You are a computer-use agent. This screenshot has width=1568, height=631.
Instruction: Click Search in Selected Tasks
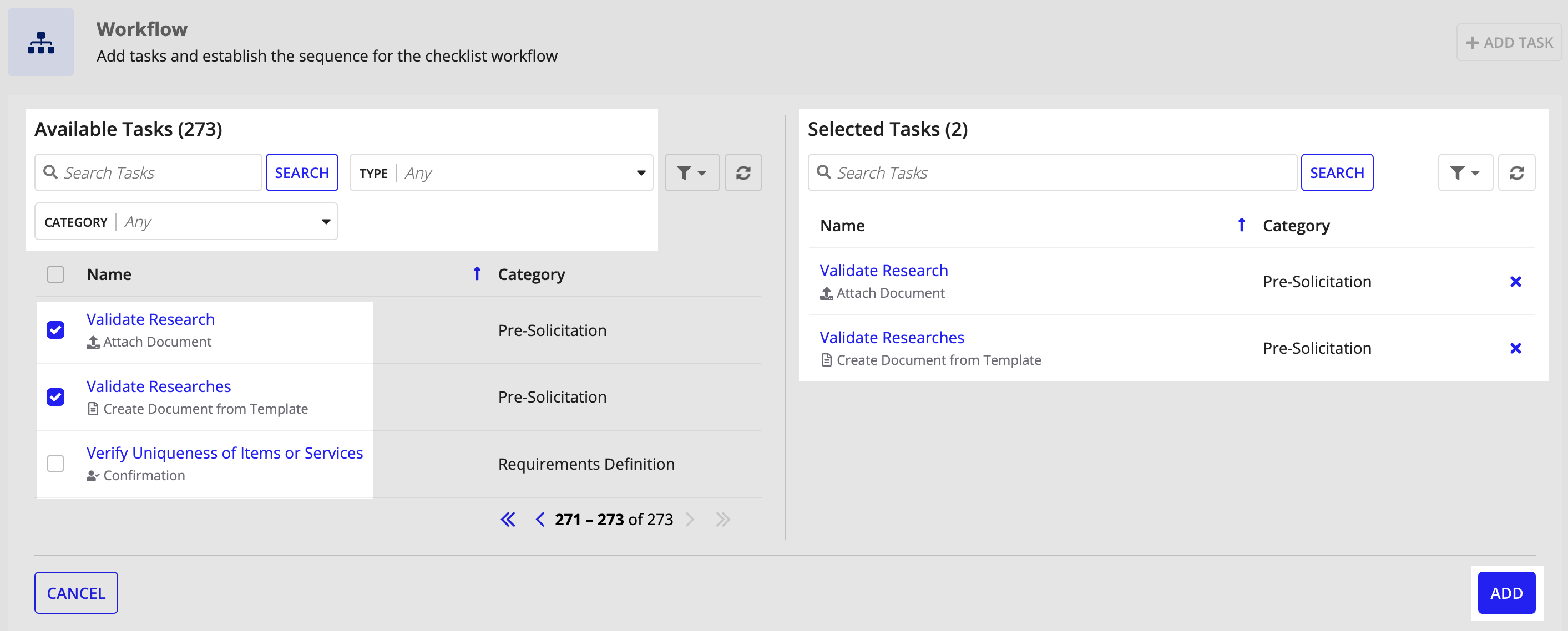point(1337,173)
